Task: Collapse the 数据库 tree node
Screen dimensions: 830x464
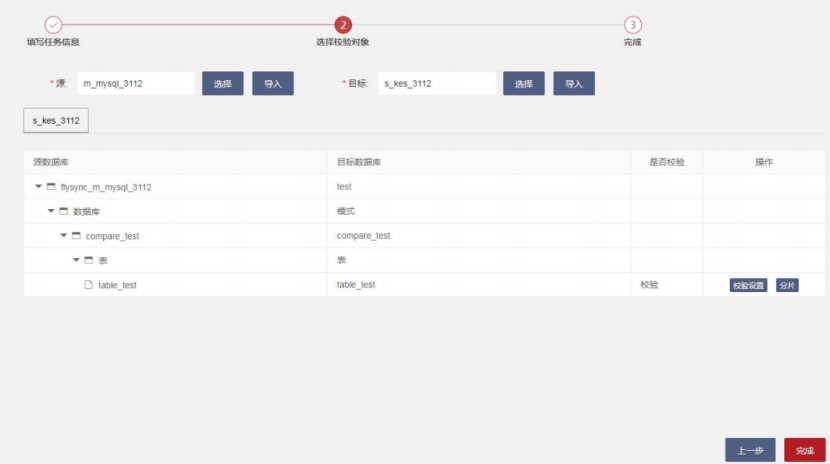Action: click(51, 211)
